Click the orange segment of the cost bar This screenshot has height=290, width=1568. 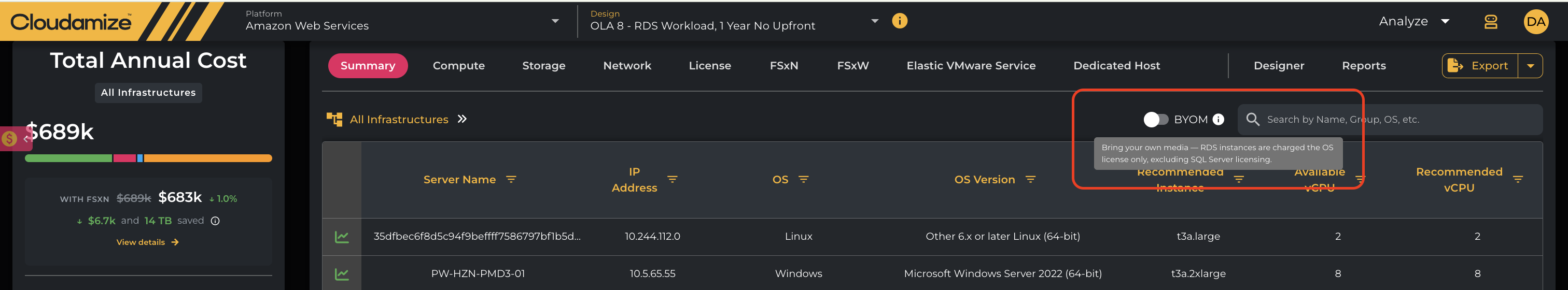coord(207,158)
